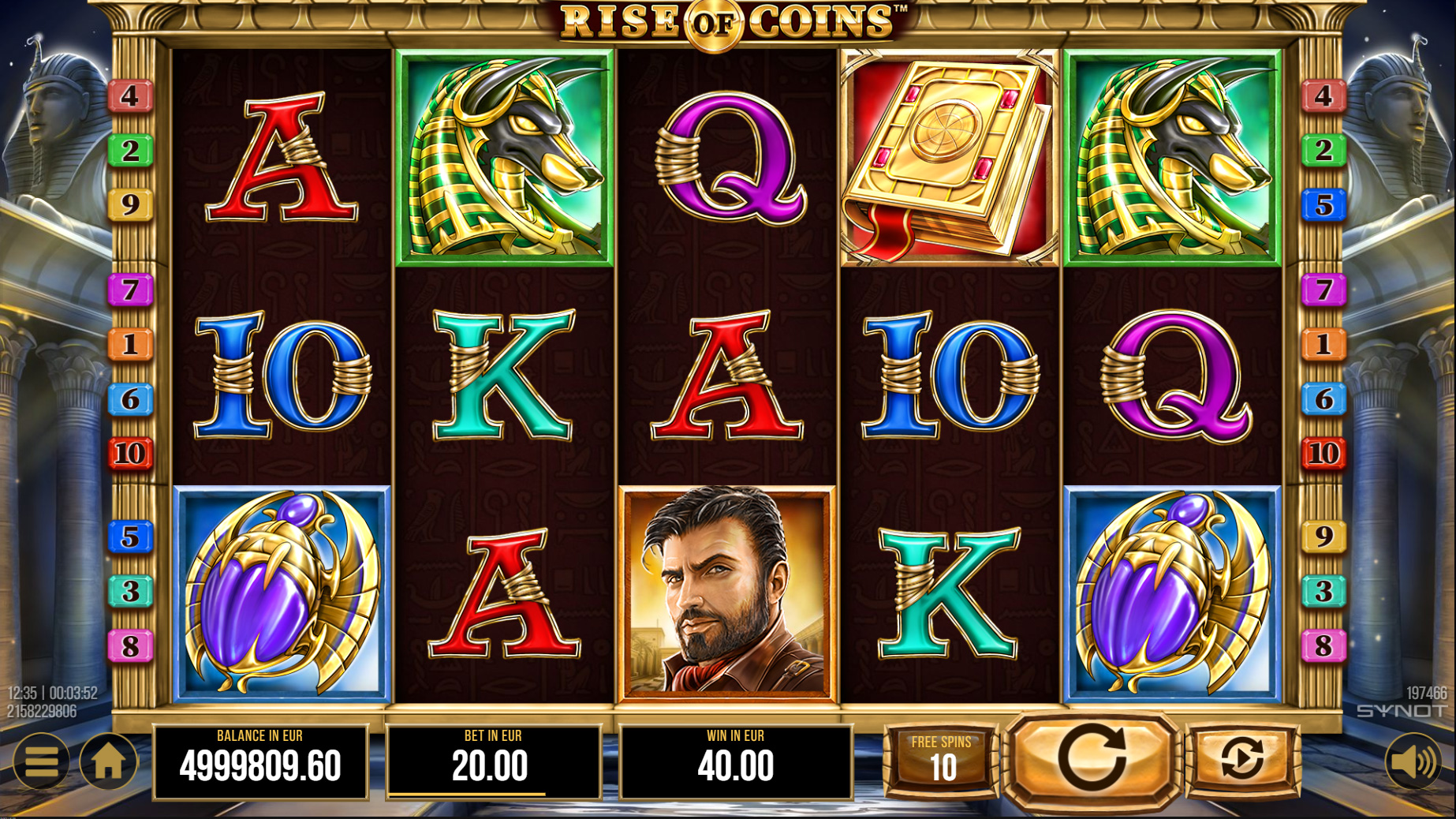The width and height of the screenshot is (1456, 819).
Task: Open the Win in EUR display
Action: [x=735, y=761]
